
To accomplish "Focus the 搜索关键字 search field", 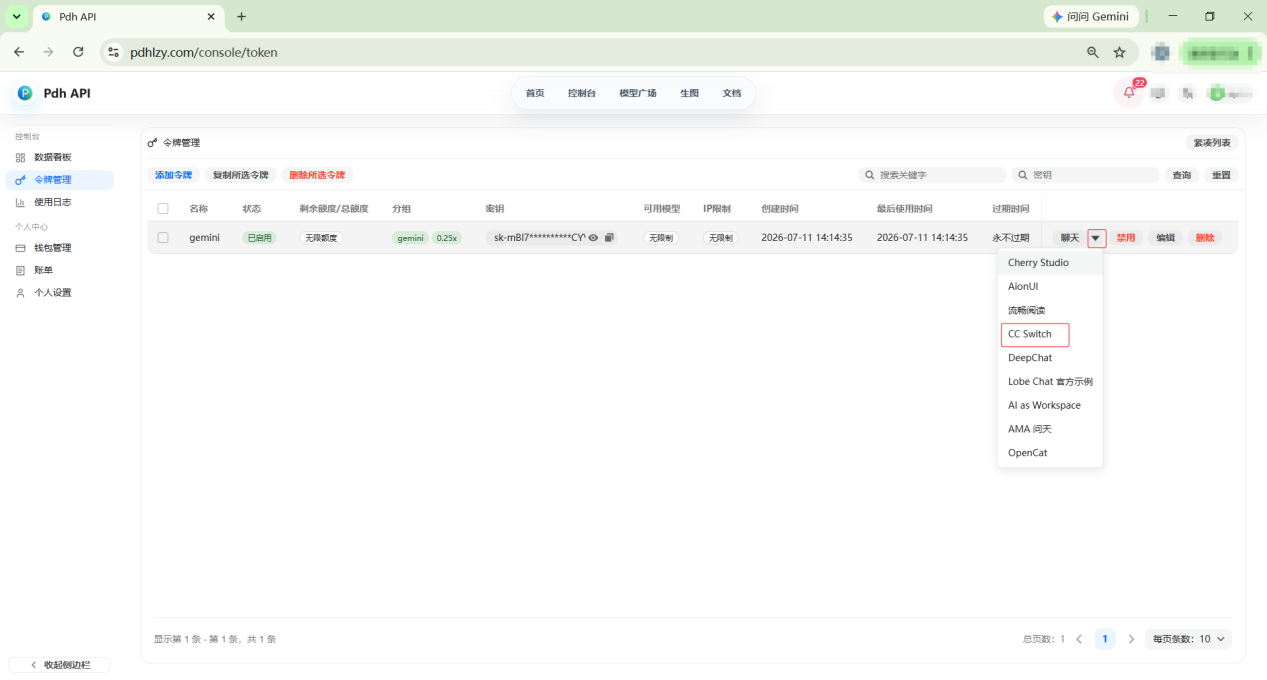I will tap(932, 175).
